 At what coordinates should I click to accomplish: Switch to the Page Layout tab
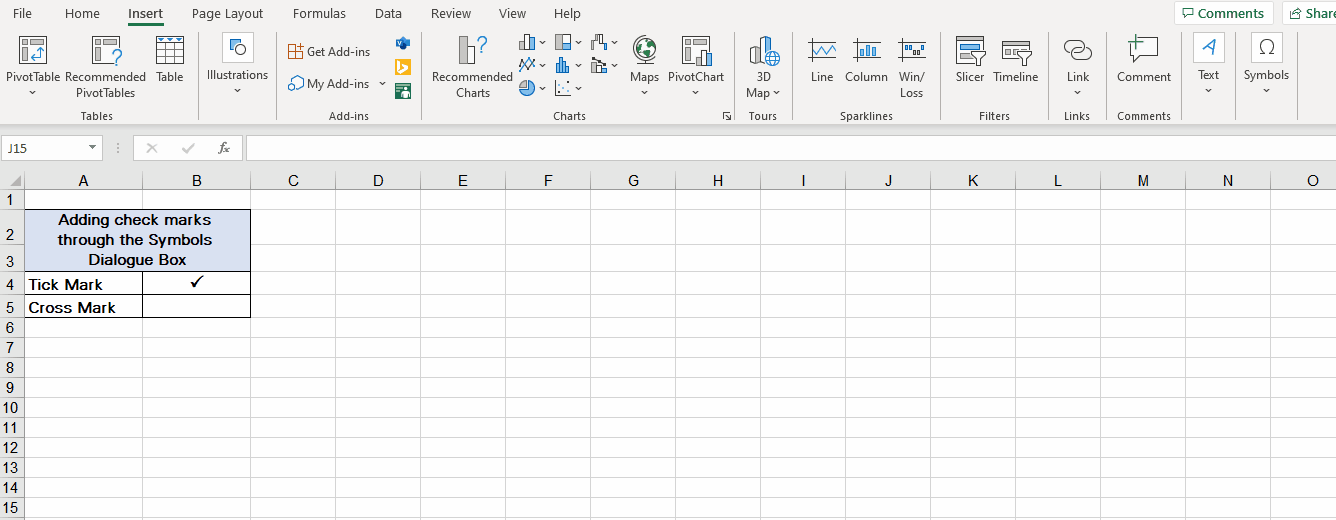[x=228, y=13]
